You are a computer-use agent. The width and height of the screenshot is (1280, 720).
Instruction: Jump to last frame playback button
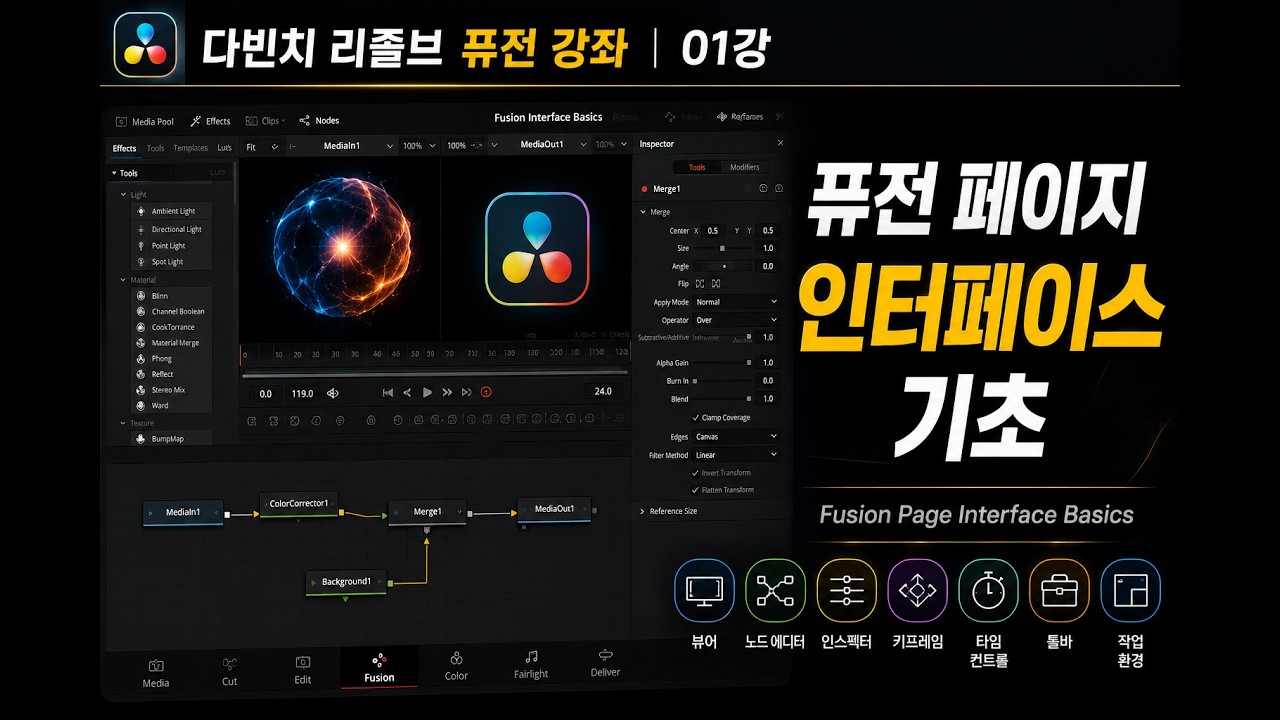[466, 392]
